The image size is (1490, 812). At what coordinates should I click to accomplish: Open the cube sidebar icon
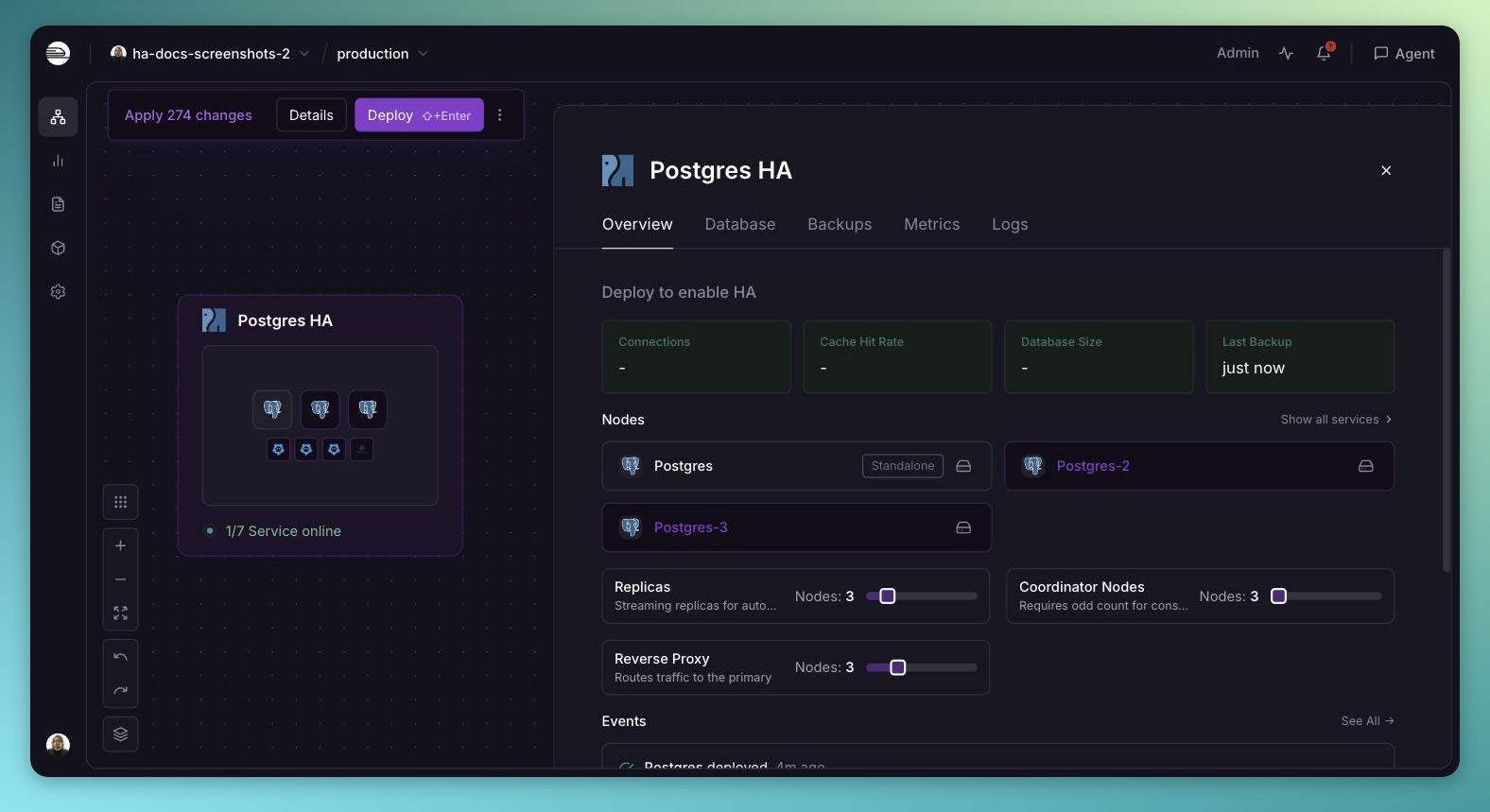click(58, 248)
